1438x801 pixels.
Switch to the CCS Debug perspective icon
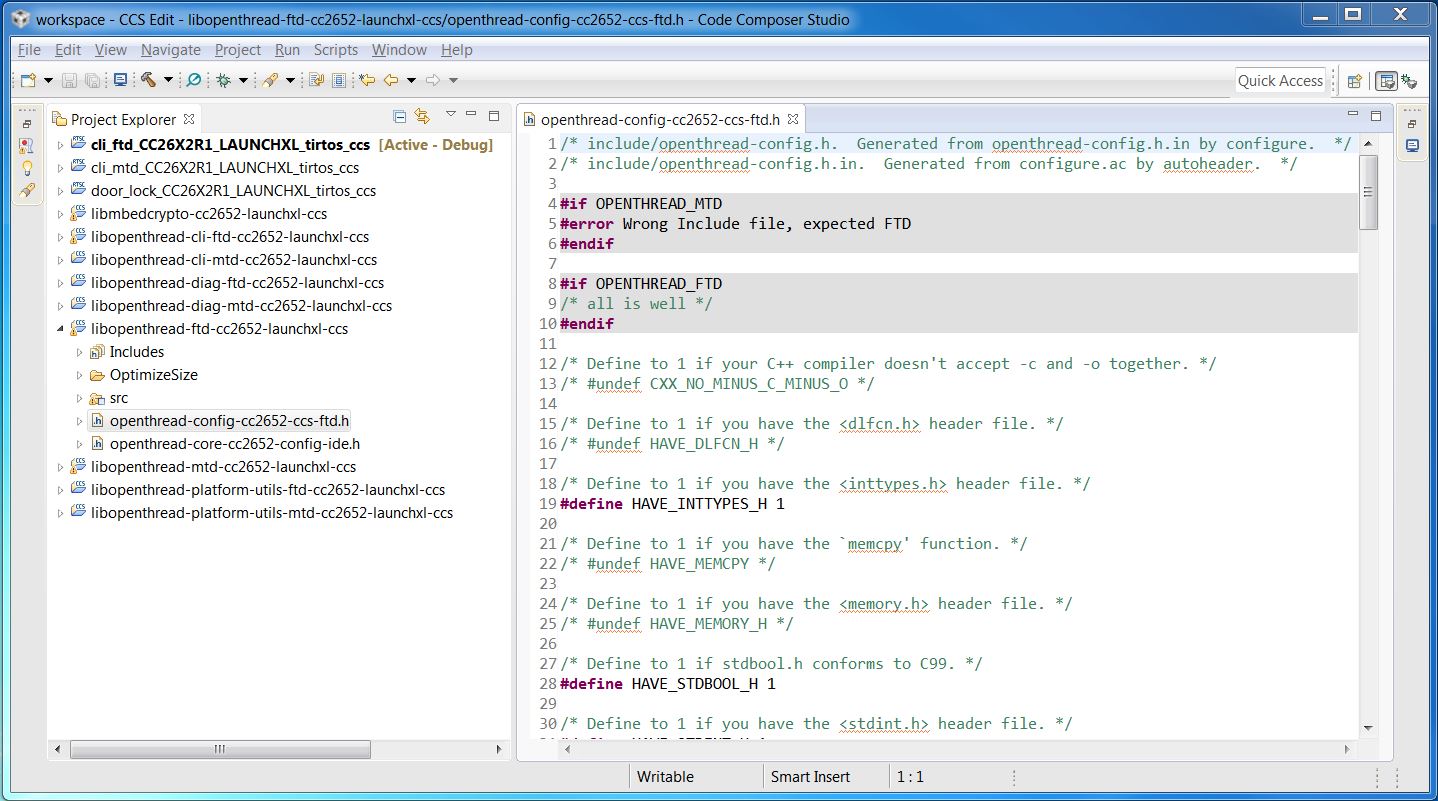tap(1412, 81)
